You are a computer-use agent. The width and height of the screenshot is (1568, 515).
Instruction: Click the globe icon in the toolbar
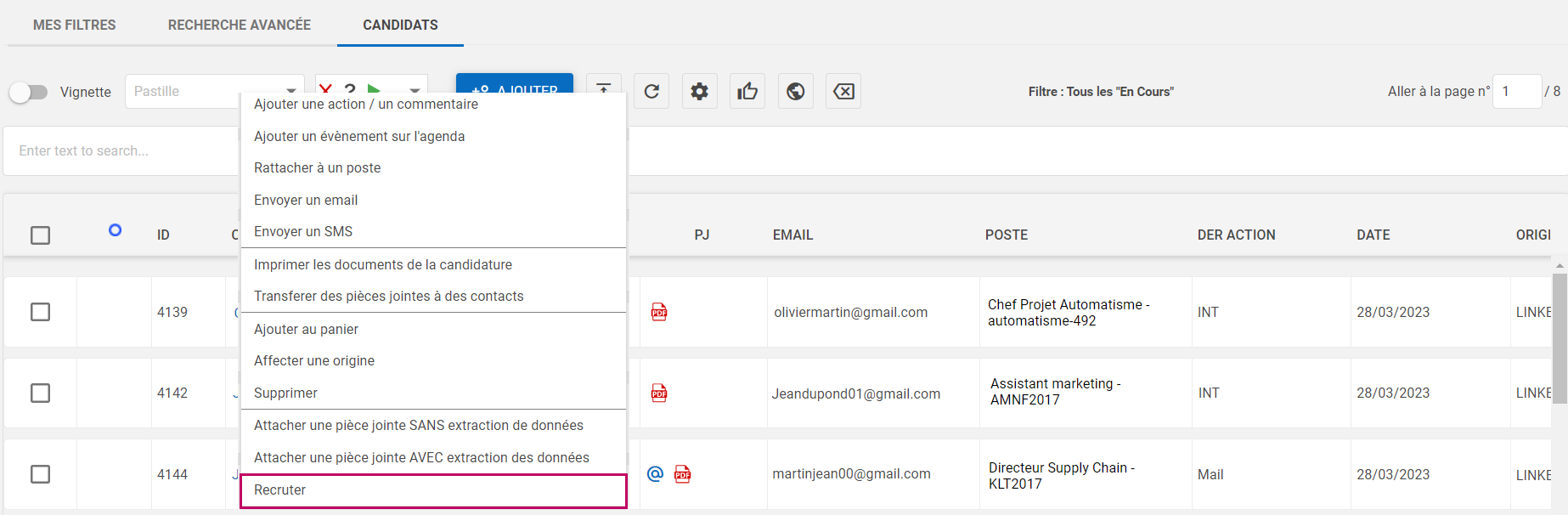(x=796, y=91)
